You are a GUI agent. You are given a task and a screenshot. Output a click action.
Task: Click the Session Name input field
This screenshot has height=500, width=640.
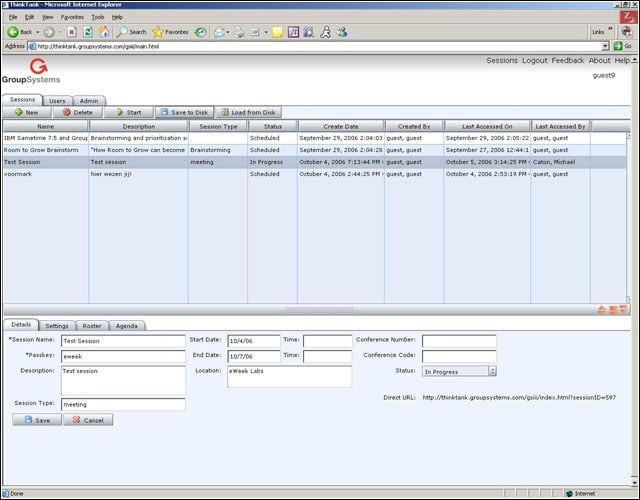(123, 341)
